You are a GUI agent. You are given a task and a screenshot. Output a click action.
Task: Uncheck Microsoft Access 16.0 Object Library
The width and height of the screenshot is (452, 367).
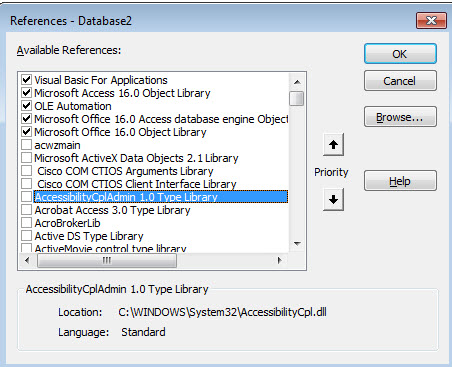26,93
